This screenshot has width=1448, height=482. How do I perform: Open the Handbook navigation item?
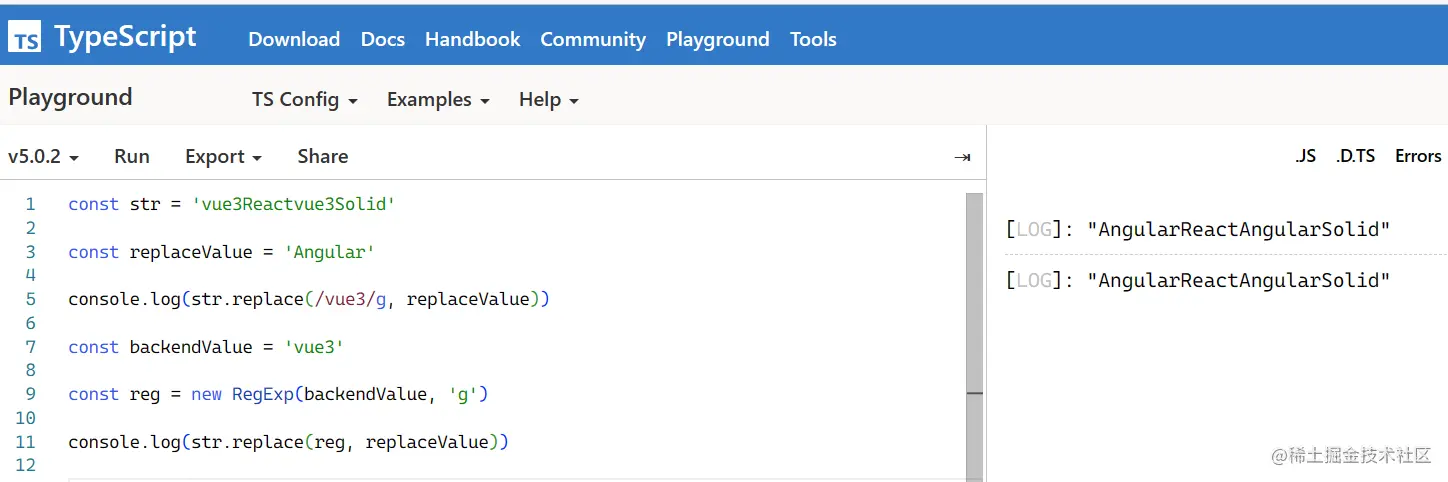[x=472, y=40]
